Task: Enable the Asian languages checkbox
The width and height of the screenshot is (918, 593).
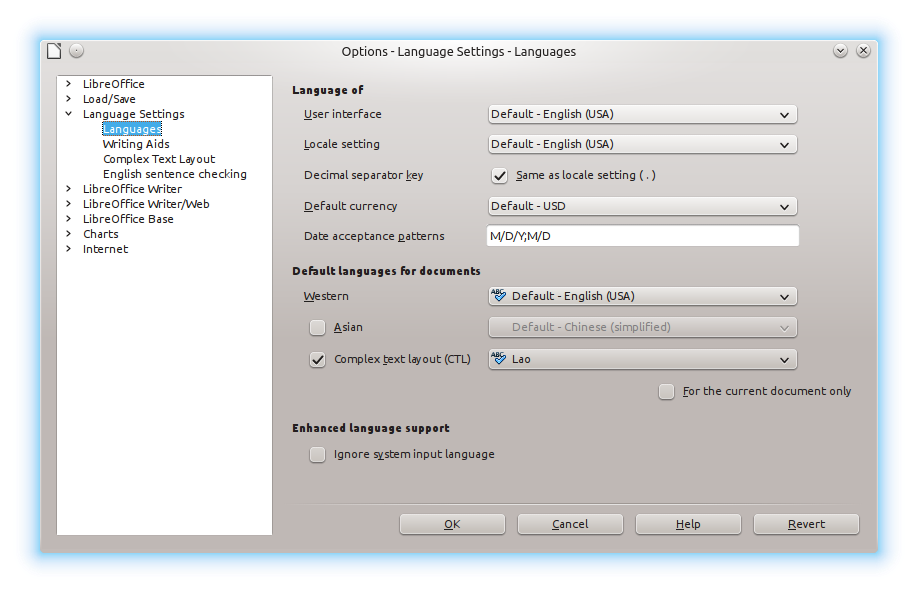Action: (317, 327)
